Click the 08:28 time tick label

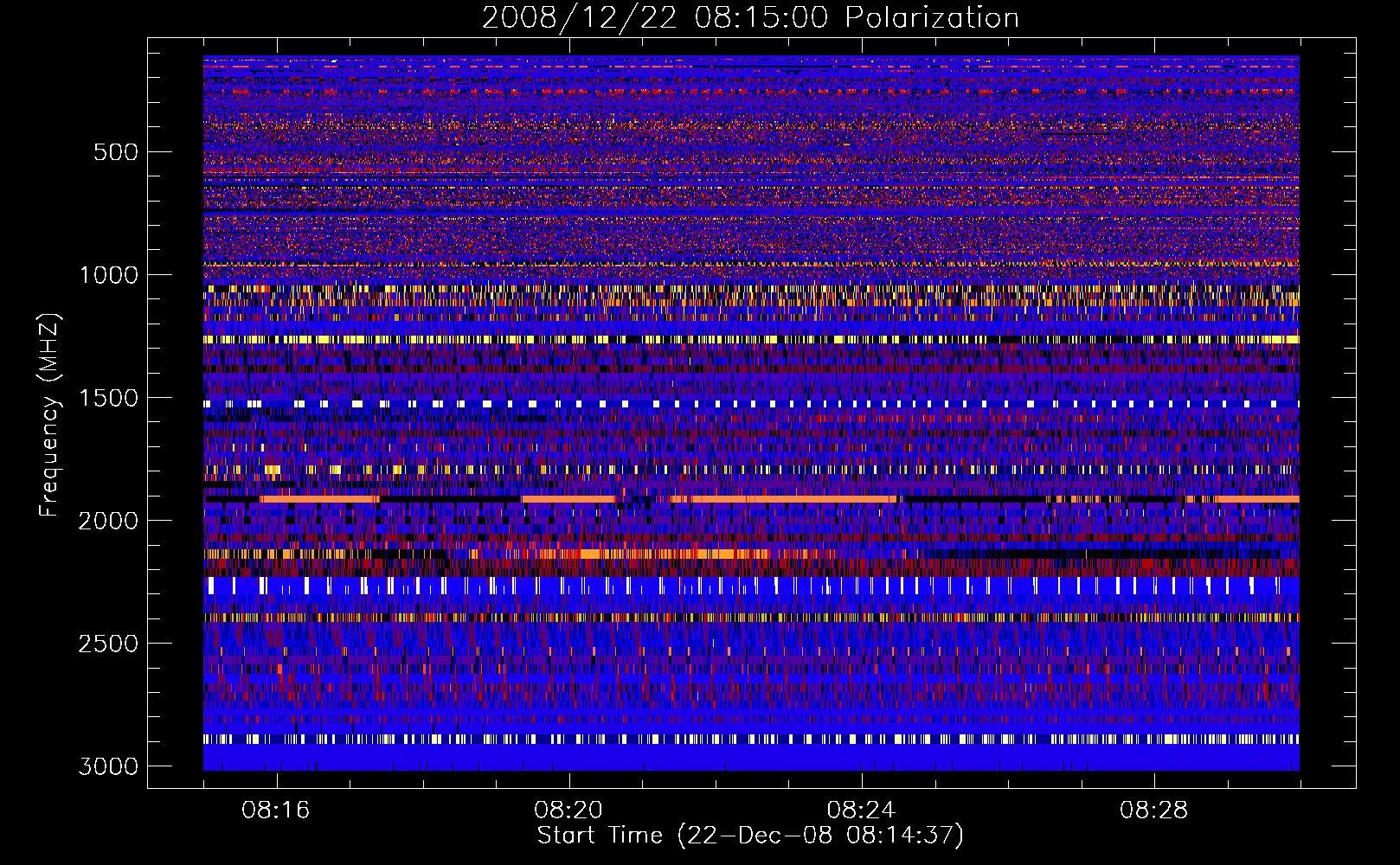point(1154,811)
